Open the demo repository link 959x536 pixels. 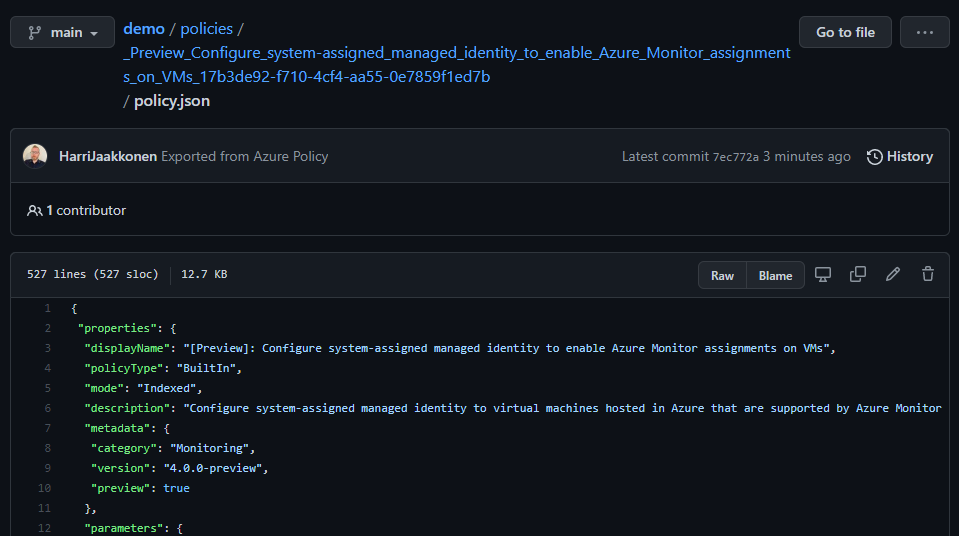coord(143,29)
